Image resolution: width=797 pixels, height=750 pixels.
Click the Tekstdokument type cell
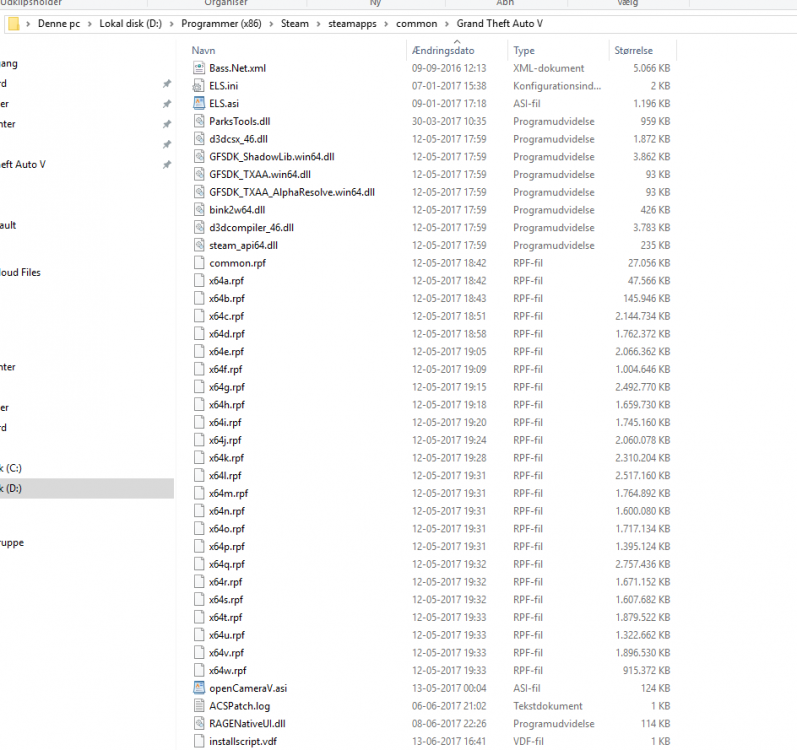tap(548, 706)
